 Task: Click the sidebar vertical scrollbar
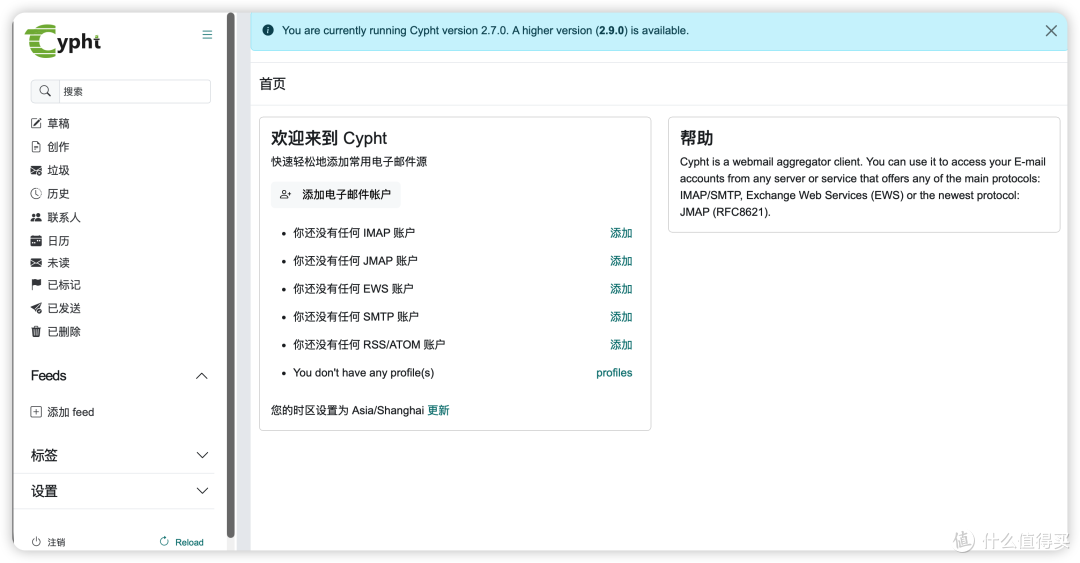pyautogui.click(x=231, y=276)
